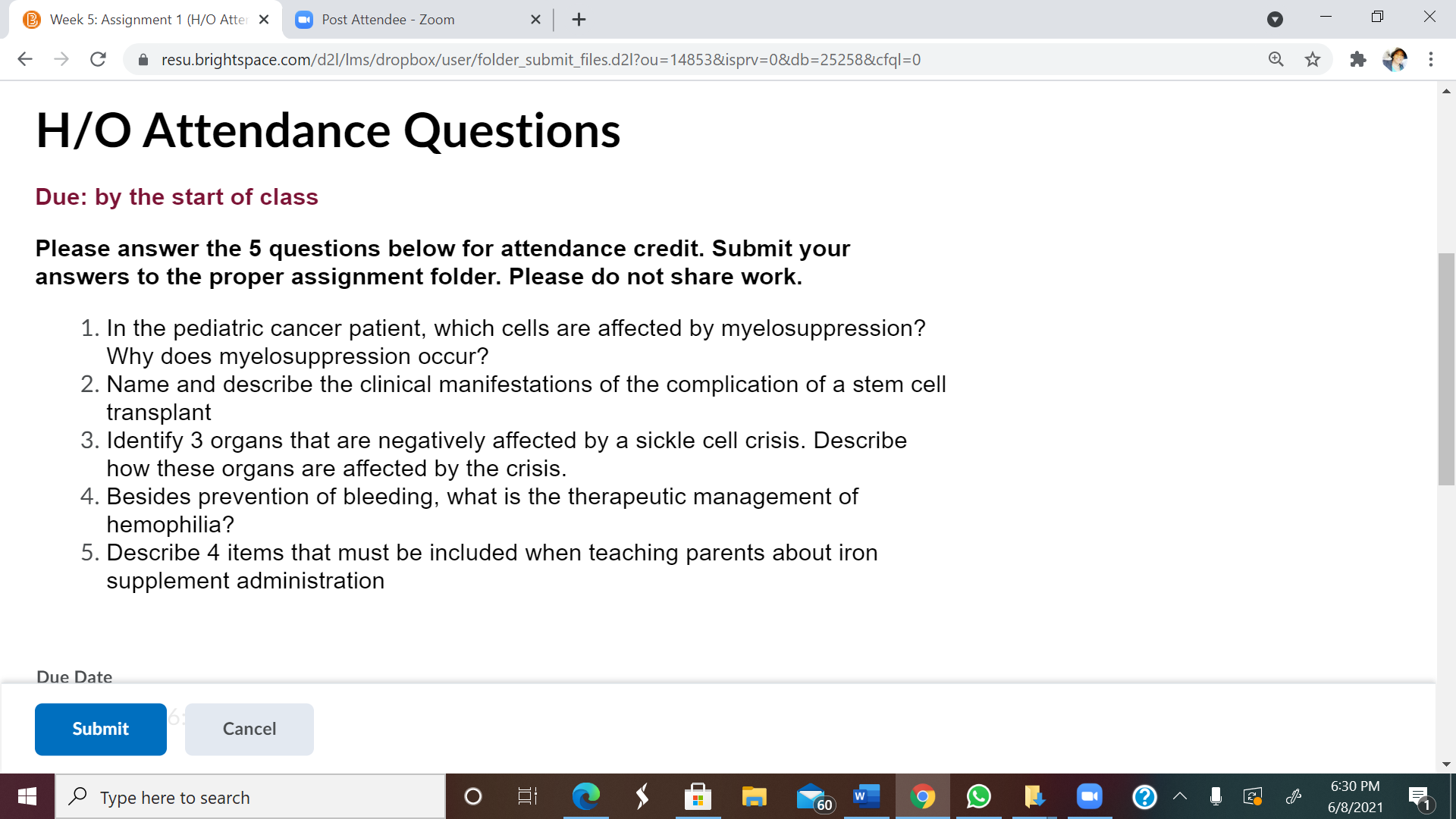Expand the hidden system tray icons

[x=1180, y=796]
